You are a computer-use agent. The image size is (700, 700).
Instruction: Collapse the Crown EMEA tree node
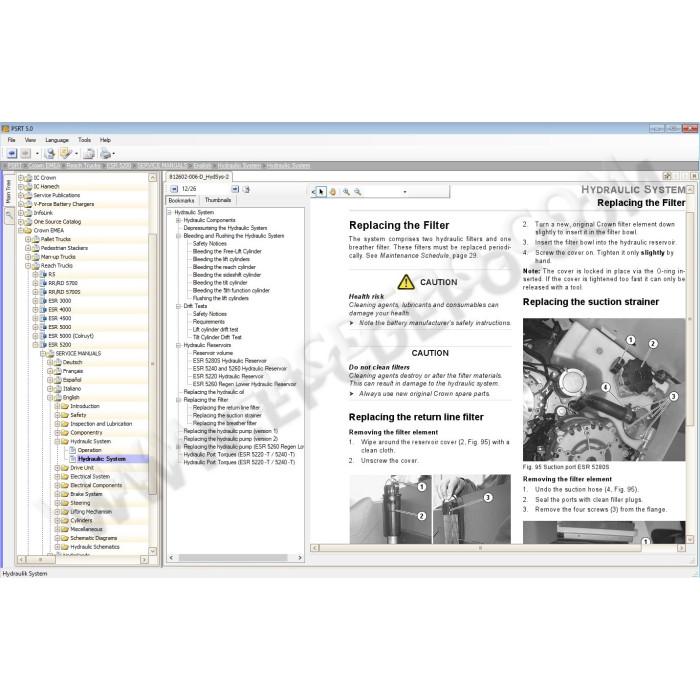pos(21,231)
